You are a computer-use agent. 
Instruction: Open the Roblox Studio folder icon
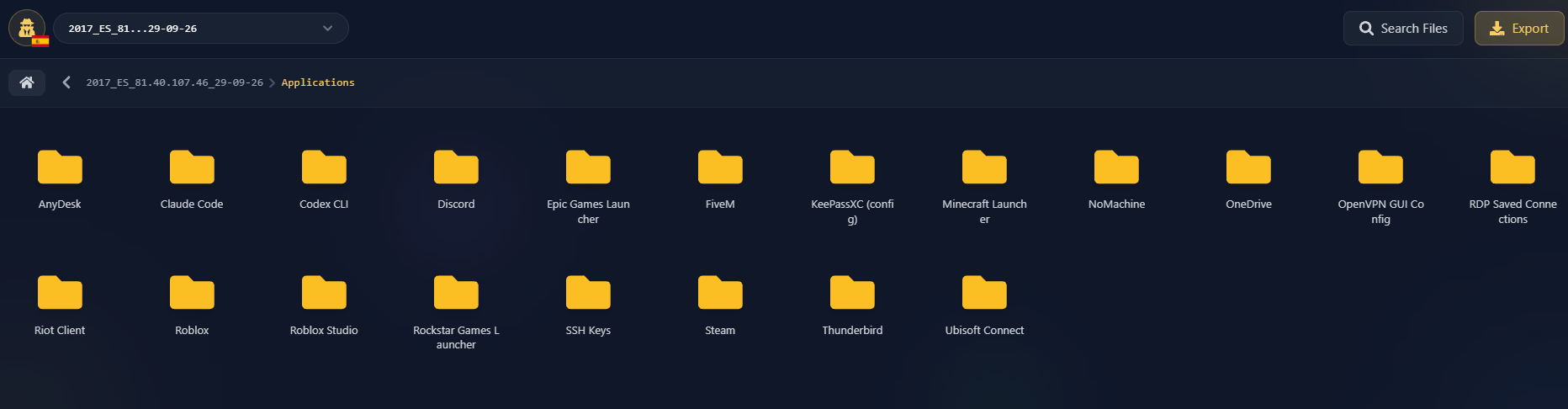coord(324,292)
